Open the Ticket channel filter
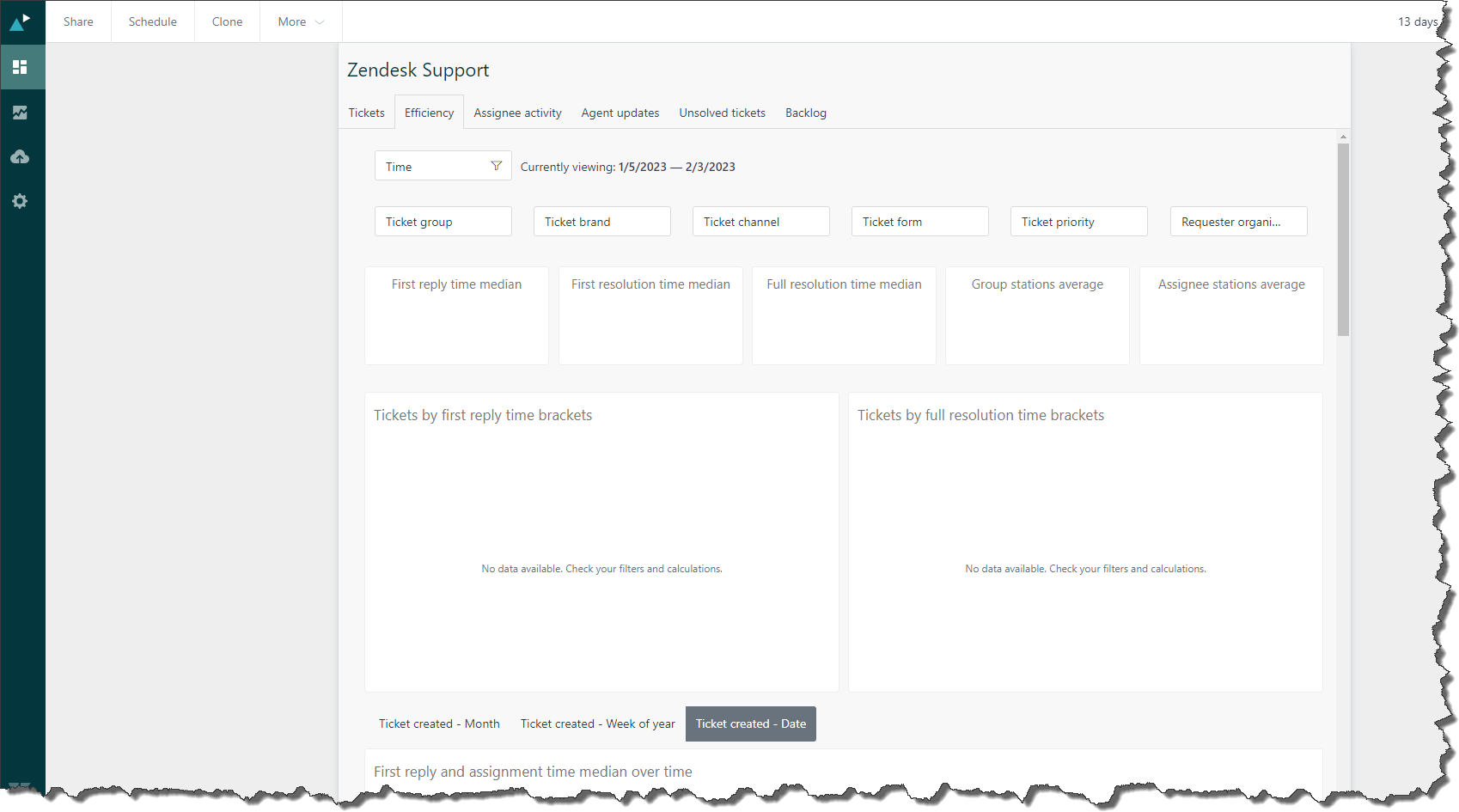This screenshot has height=812, width=1459. [x=760, y=222]
